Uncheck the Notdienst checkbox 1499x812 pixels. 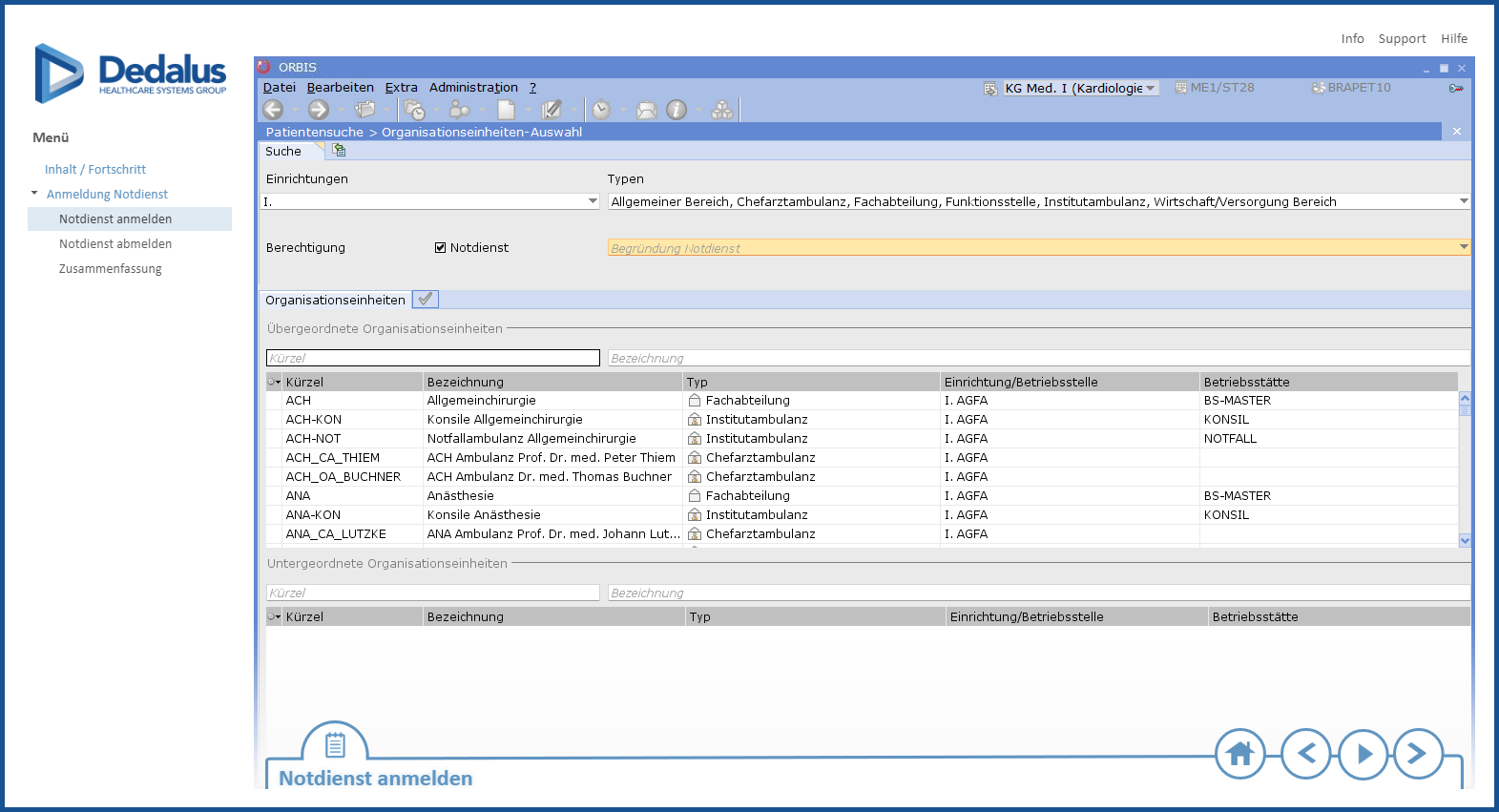[x=441, y=248]
